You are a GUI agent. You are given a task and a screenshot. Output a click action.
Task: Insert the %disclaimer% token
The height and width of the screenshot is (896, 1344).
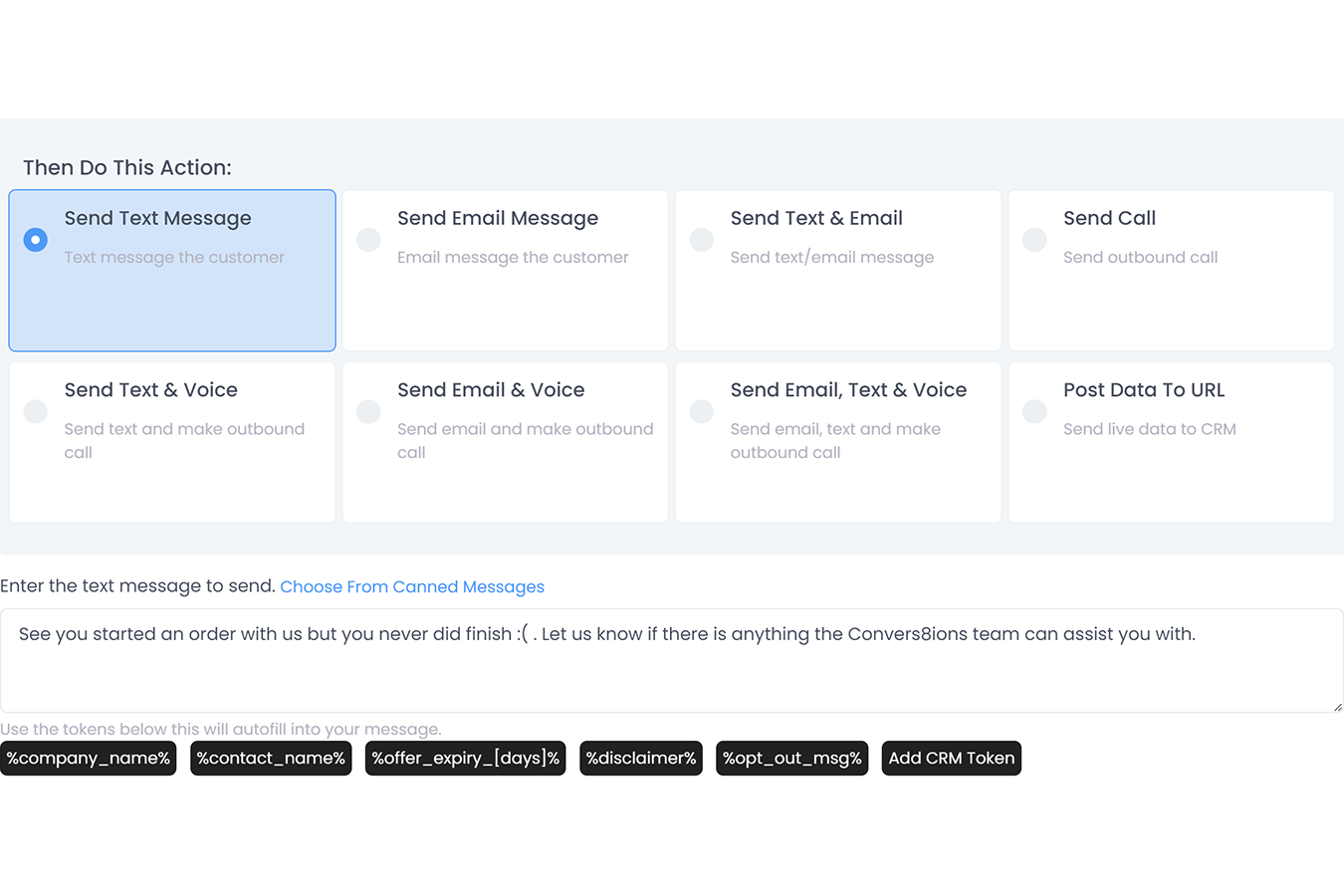(640, 758)
